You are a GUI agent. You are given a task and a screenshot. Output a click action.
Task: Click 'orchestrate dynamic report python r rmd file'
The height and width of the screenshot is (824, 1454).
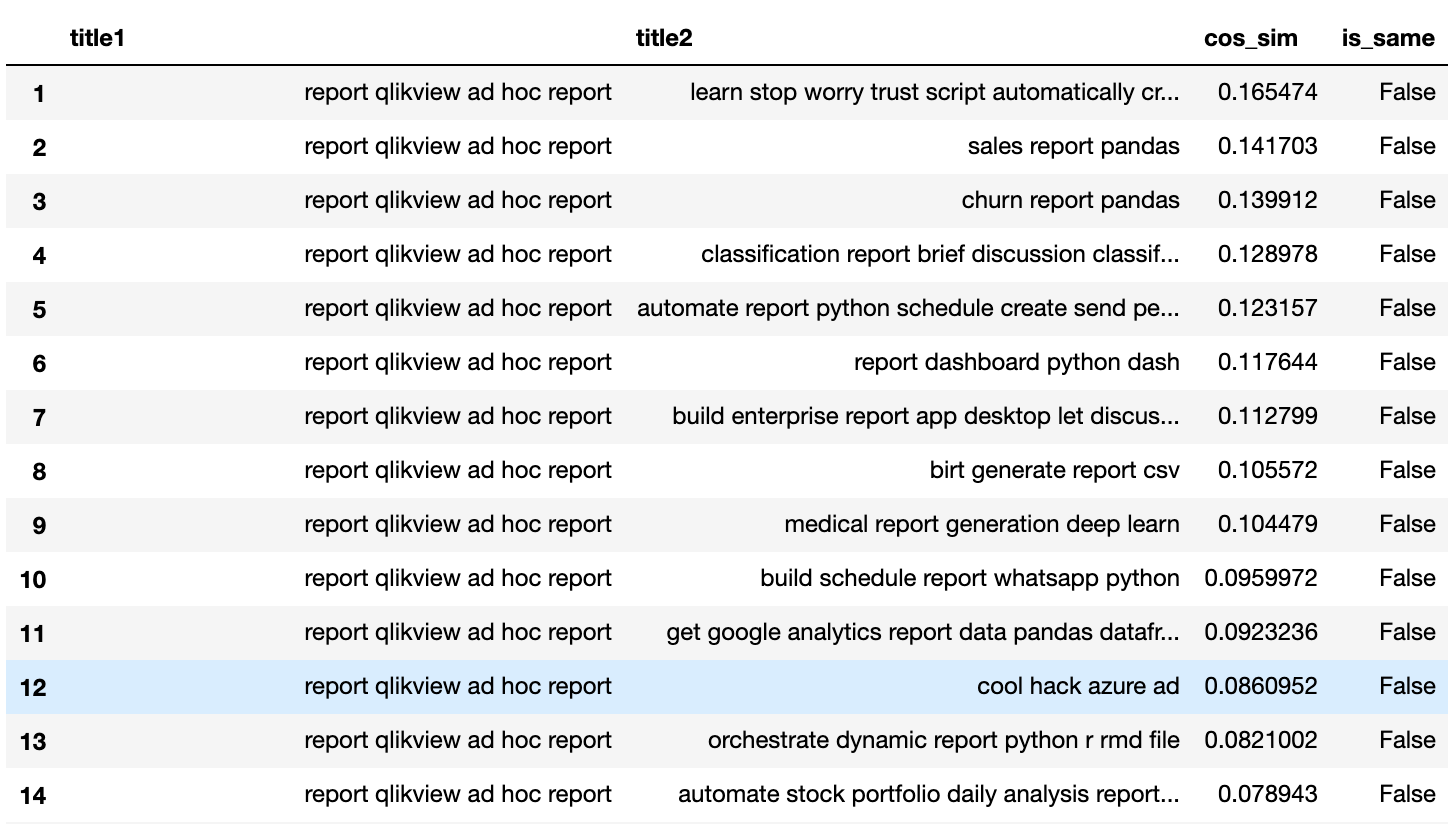tap(943, 741)
